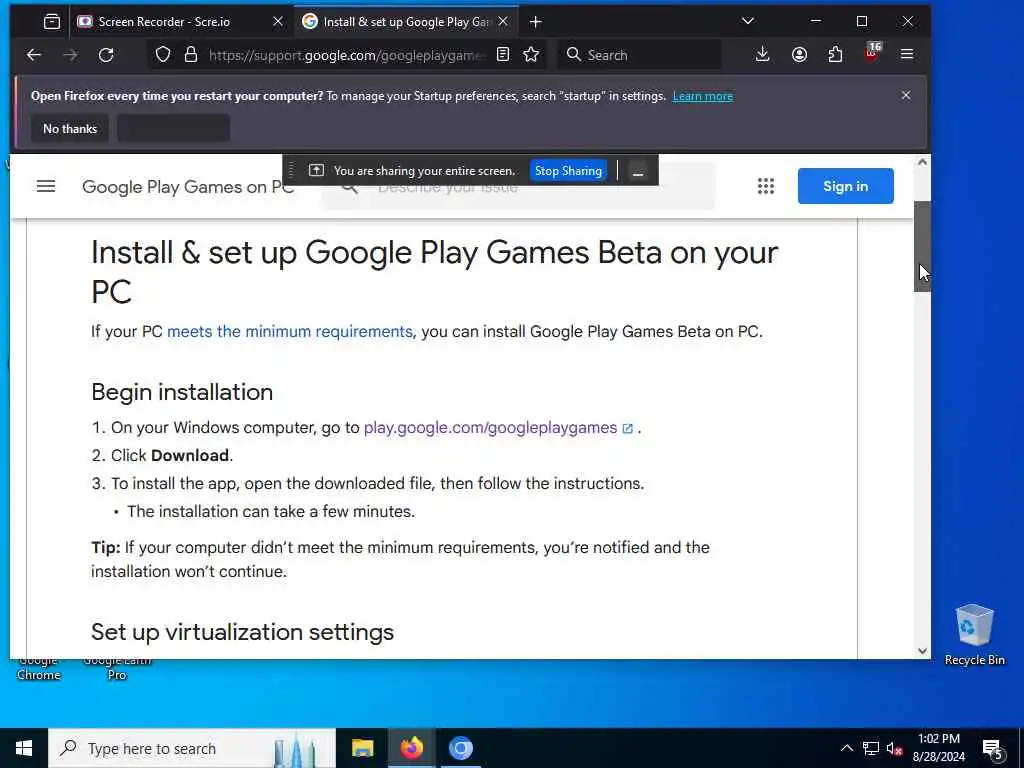Image resolution: width=1024 pixels, height=768 pixels.
Task: Open extensions puzzle icon
Action: pyautogui.click(x=835, y=55)
